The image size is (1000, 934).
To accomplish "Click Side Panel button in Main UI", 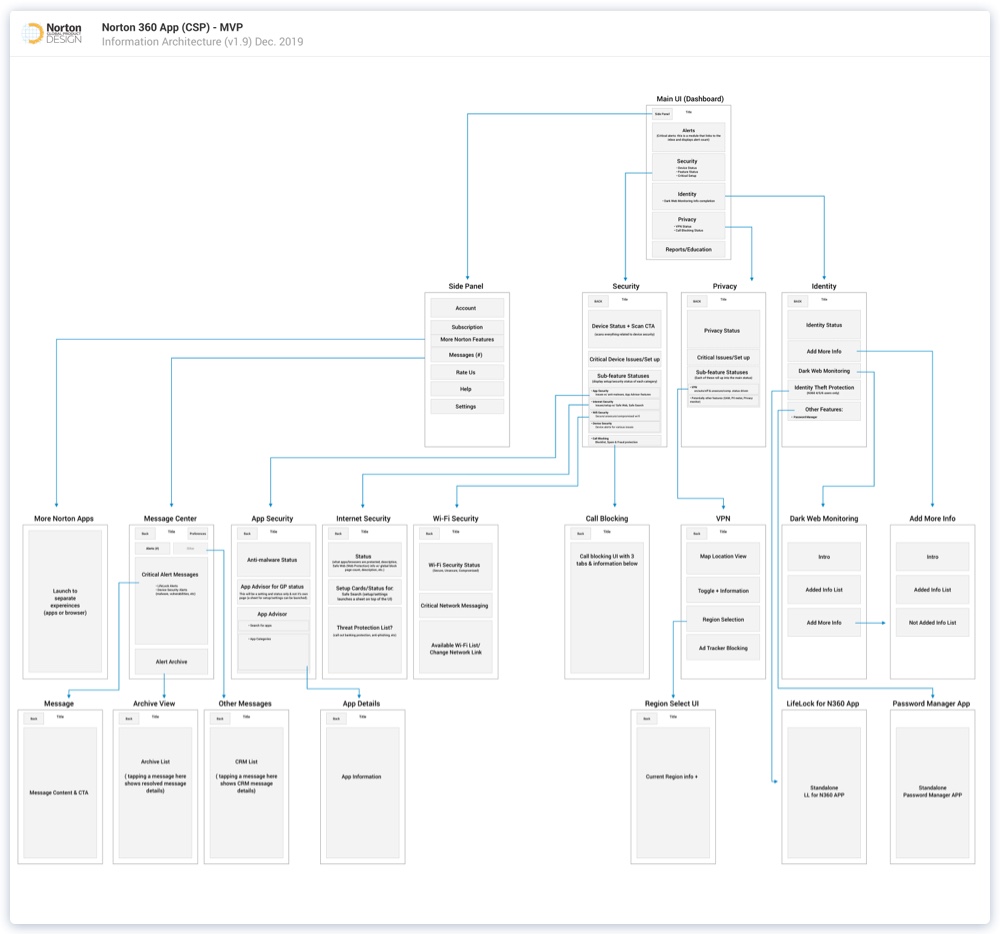I will coord(662,114).
